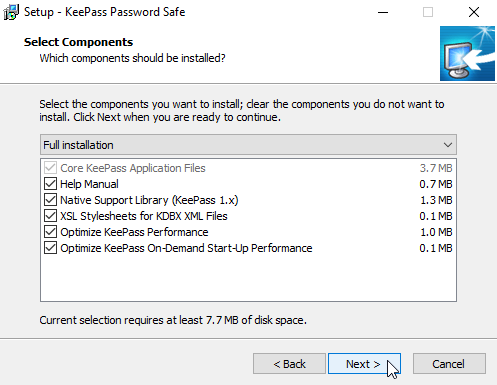Click the installer wizard computer image
Viewport: 497px width, 385px height.
click(467, 53)
